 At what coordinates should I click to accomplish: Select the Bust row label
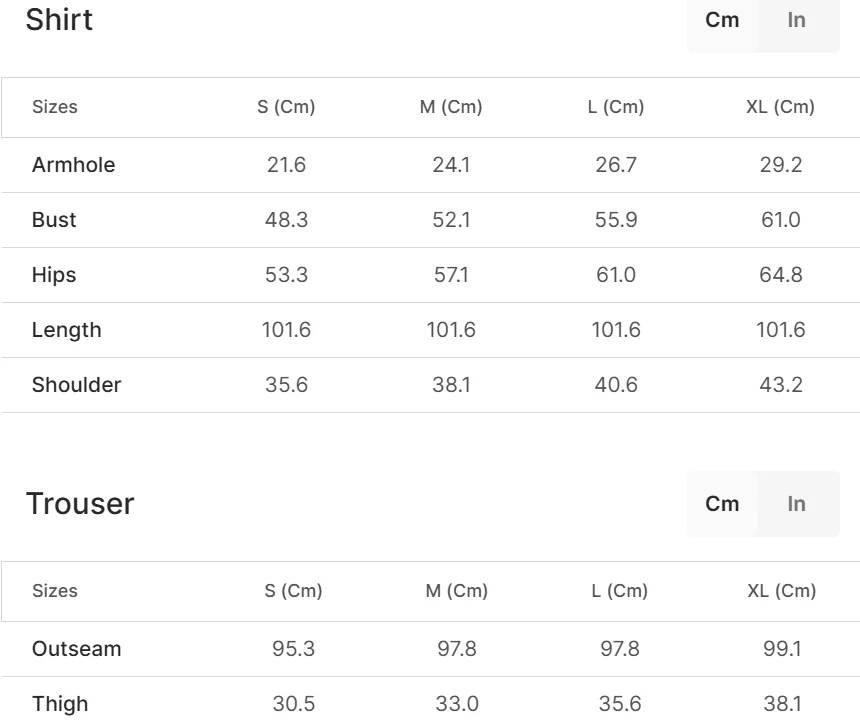pyautogui.click(x=54, y=220)
